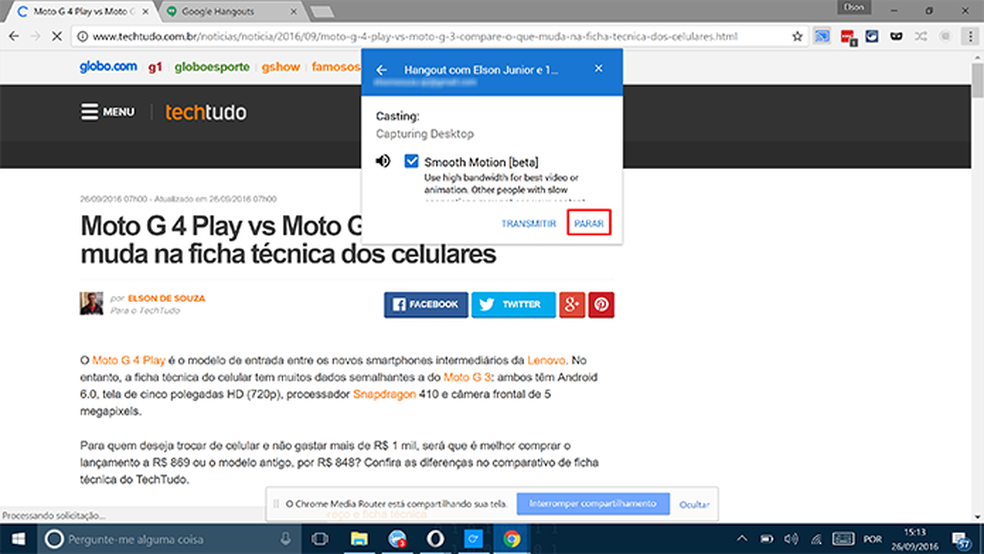Click the volume icon in system tray
Screen dimensions: 984x554
tap(791, 539)
